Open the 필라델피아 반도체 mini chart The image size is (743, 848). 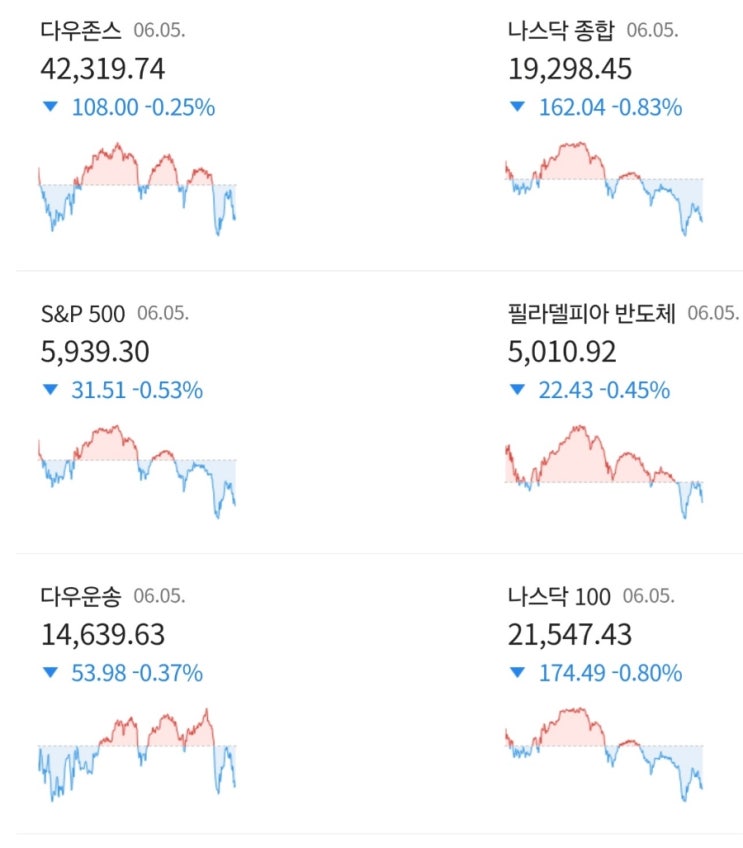pyautogui.click(x=604, y=470)
